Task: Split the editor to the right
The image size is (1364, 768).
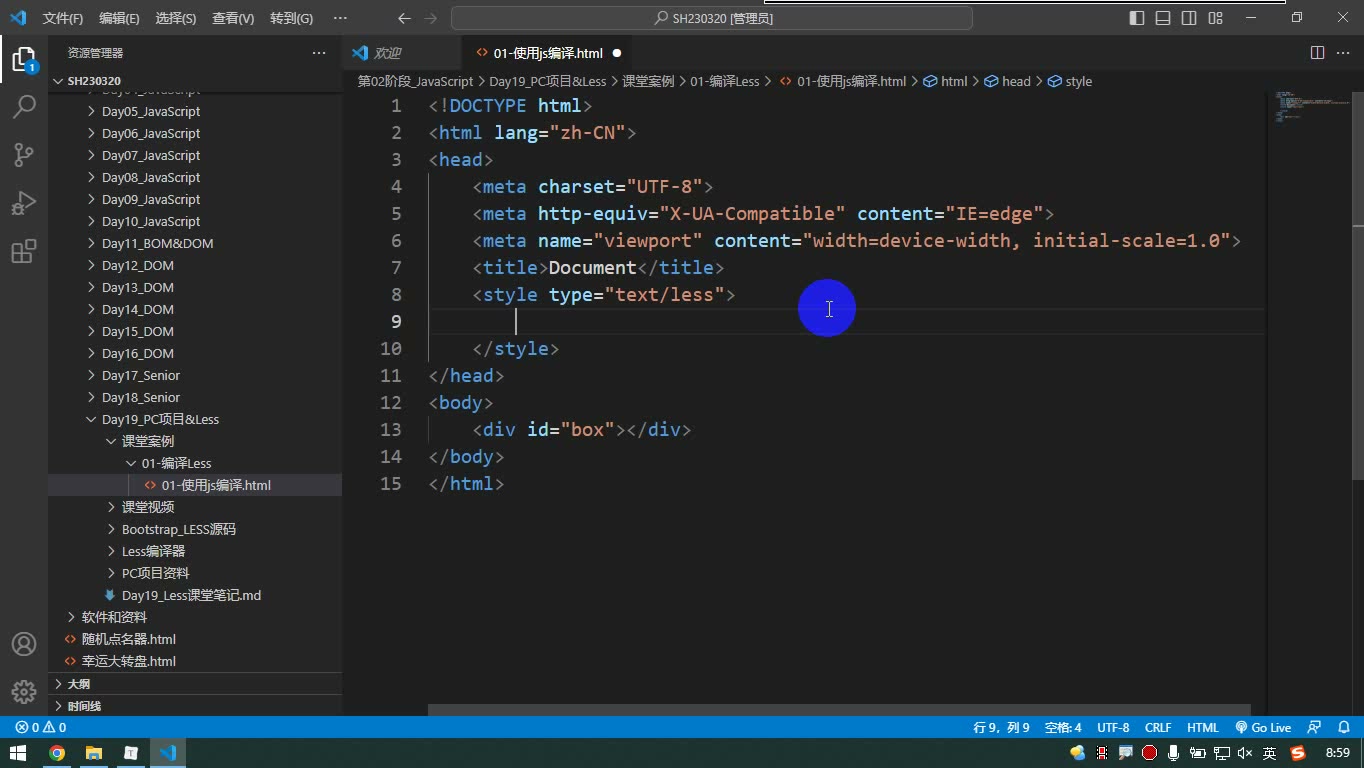Action: click(1317, 53)
